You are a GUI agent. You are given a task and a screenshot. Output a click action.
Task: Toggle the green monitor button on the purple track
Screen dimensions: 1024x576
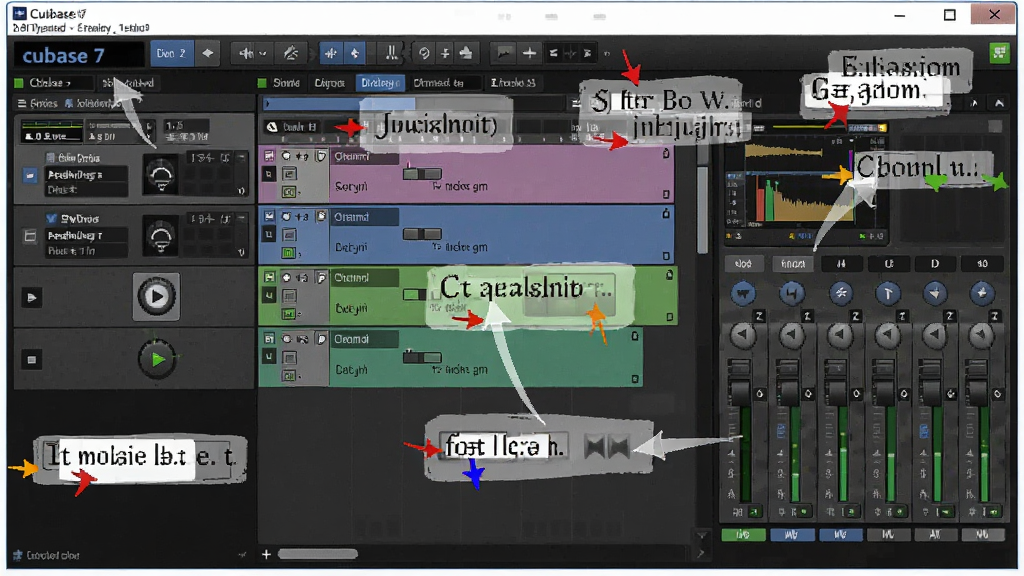288,192
